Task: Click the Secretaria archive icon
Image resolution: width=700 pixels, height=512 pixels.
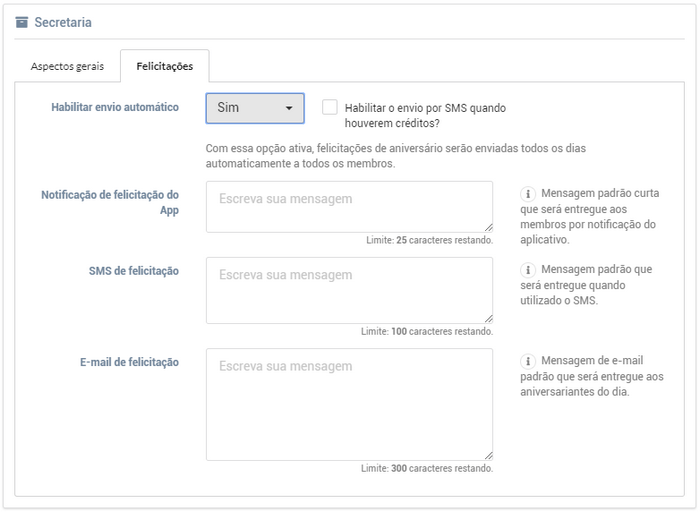Action: 21,22
